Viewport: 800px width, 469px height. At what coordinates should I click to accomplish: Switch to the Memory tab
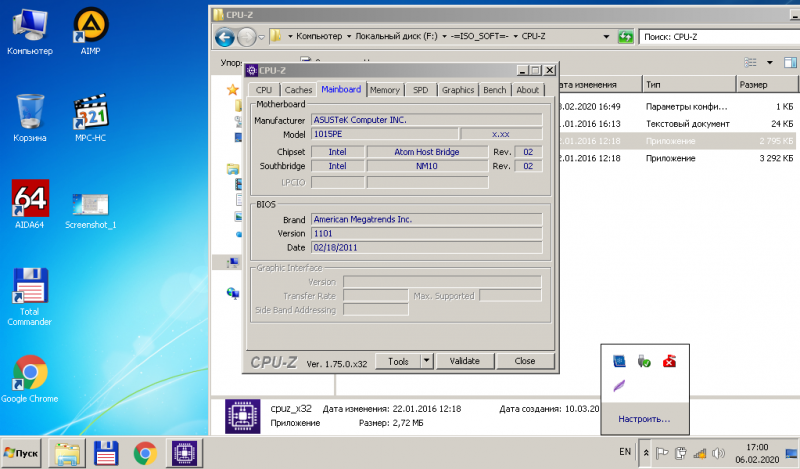click(x=385, y=90)
